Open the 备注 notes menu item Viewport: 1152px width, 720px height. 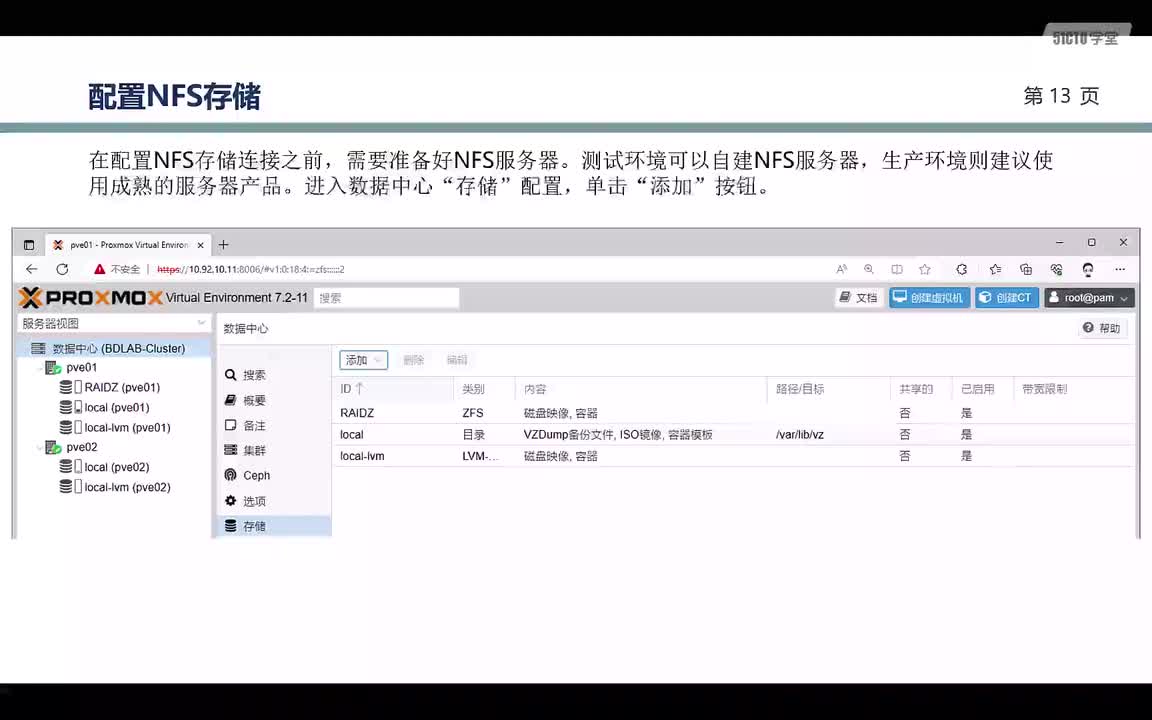tap(274, 425)
